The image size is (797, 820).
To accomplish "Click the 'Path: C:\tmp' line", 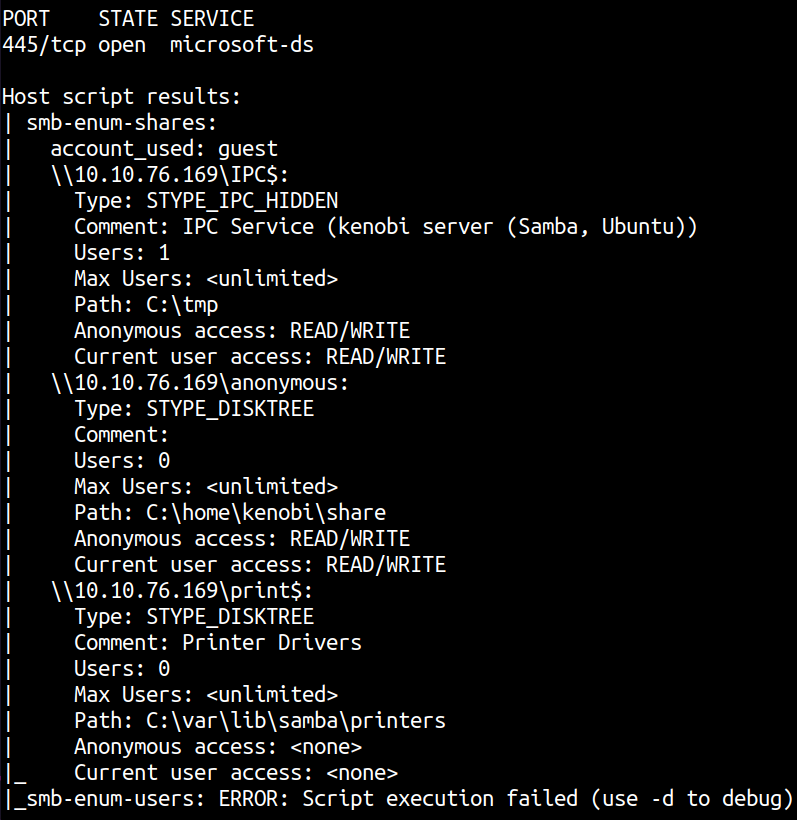I will click(146, 304).
